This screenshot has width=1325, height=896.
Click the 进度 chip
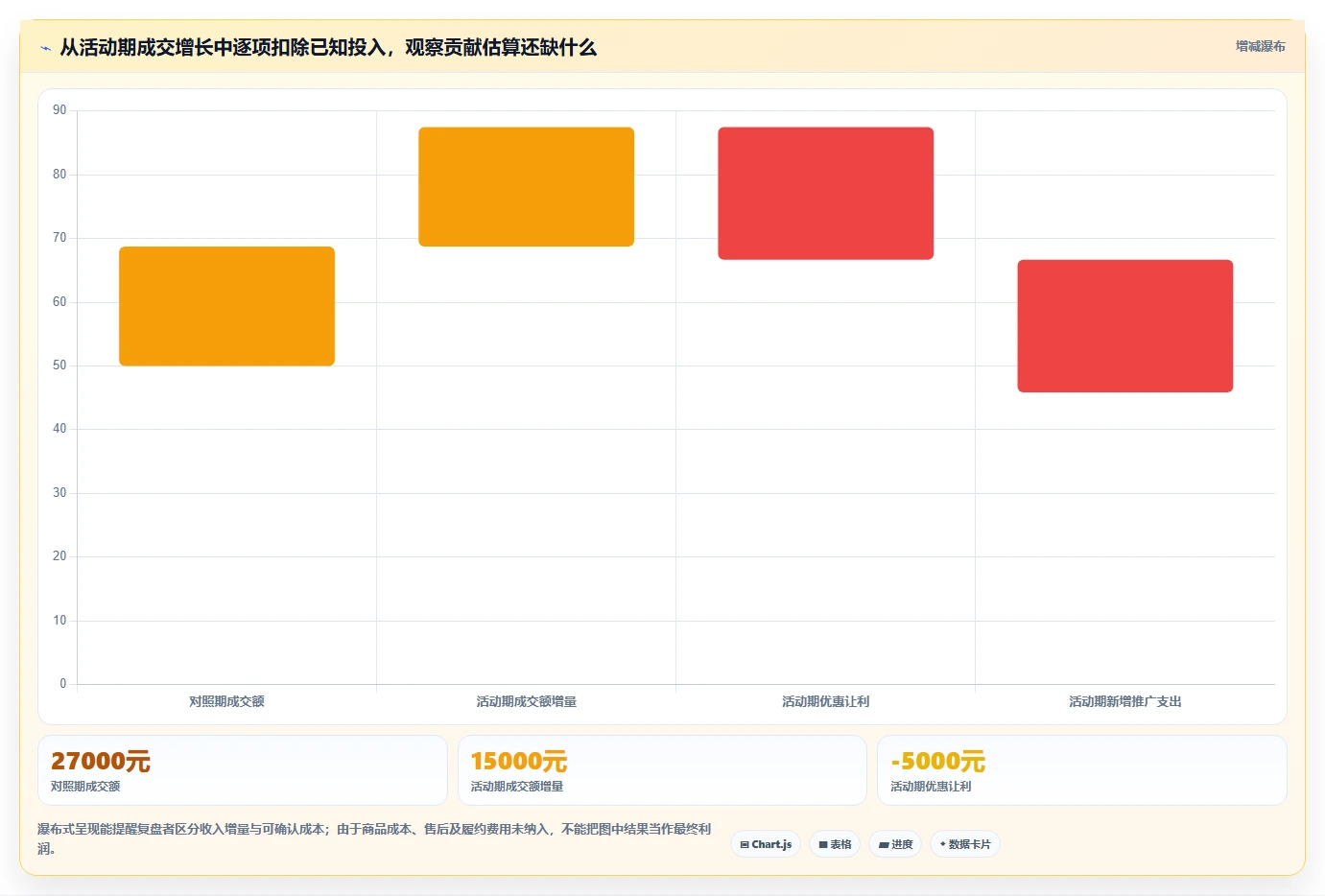tap(896, 844)
